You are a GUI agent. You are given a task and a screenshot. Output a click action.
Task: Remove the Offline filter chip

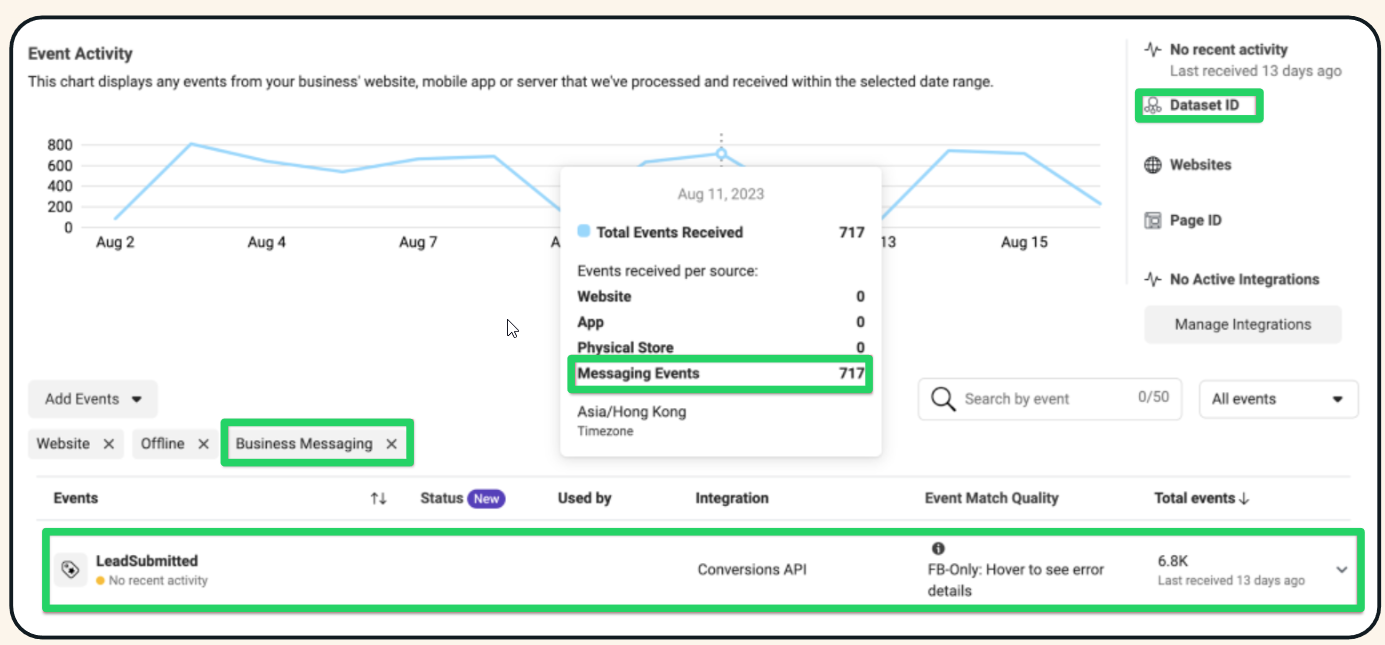[203, 444]
